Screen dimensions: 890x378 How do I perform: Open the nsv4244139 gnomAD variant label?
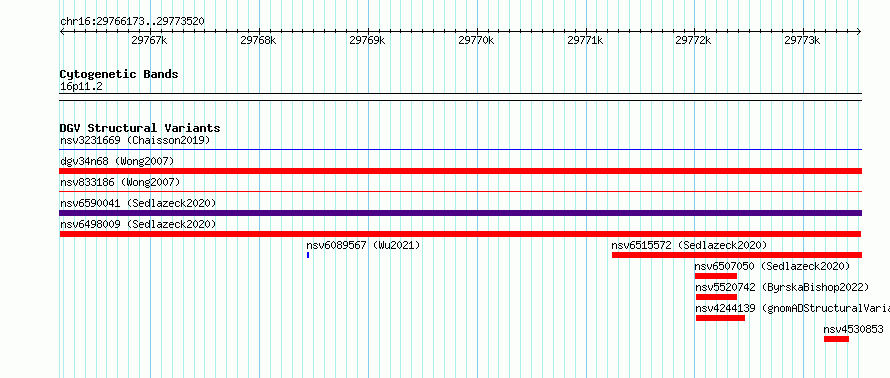point(792,308)
